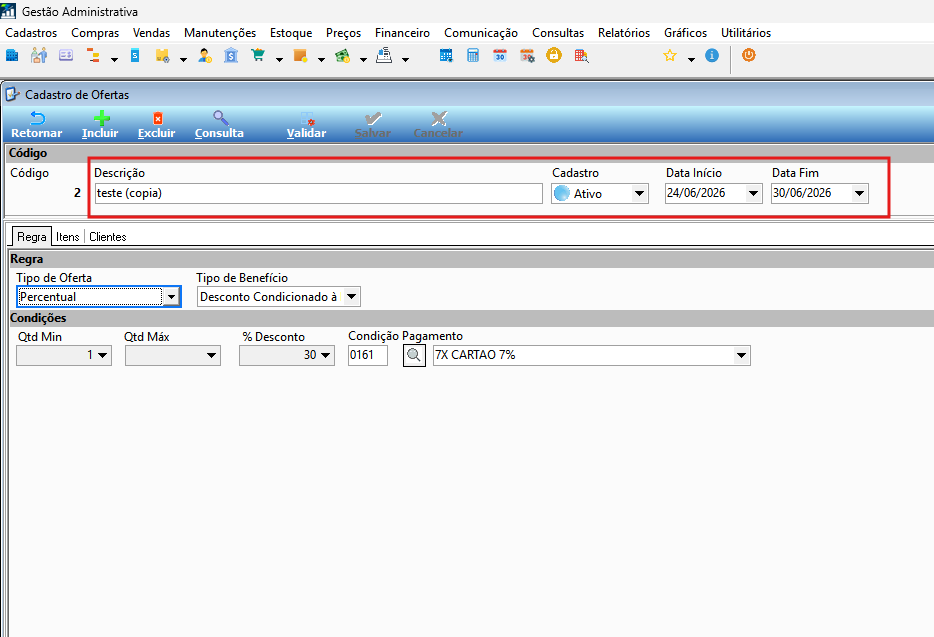The image size is (934, 637).
Task: Open the Qtd Min dropdown
Action: point(103,356)
